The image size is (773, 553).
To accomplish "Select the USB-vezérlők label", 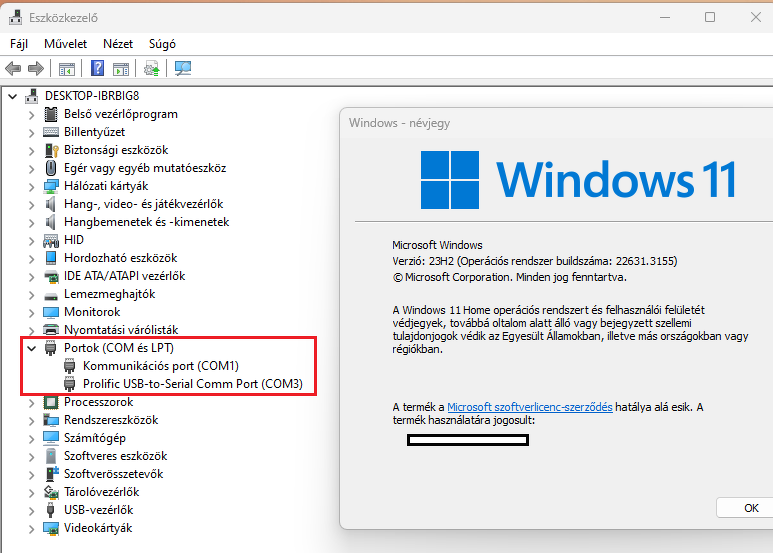I will 99,510.
